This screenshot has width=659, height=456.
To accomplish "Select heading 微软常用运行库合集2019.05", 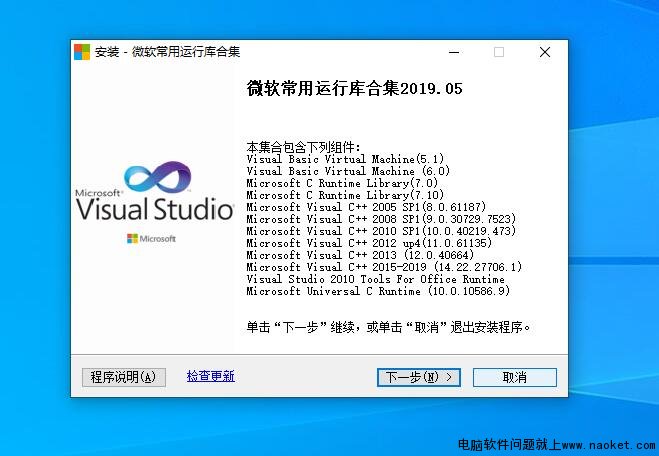I will click(x=354, y=89).
